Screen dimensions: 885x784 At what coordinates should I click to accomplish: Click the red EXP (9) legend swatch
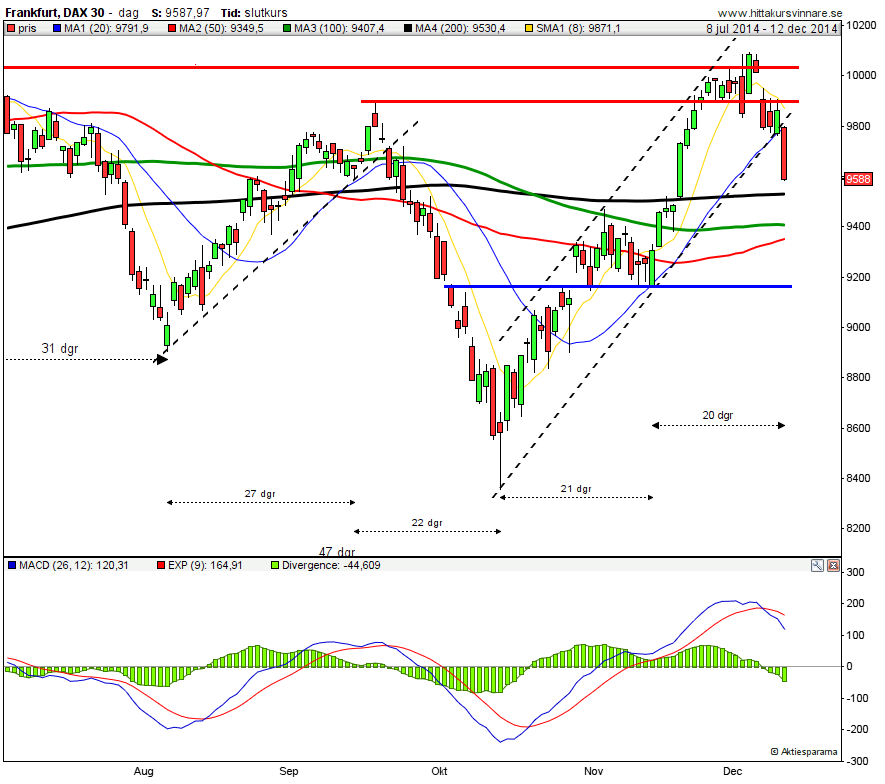click(161, 566)
